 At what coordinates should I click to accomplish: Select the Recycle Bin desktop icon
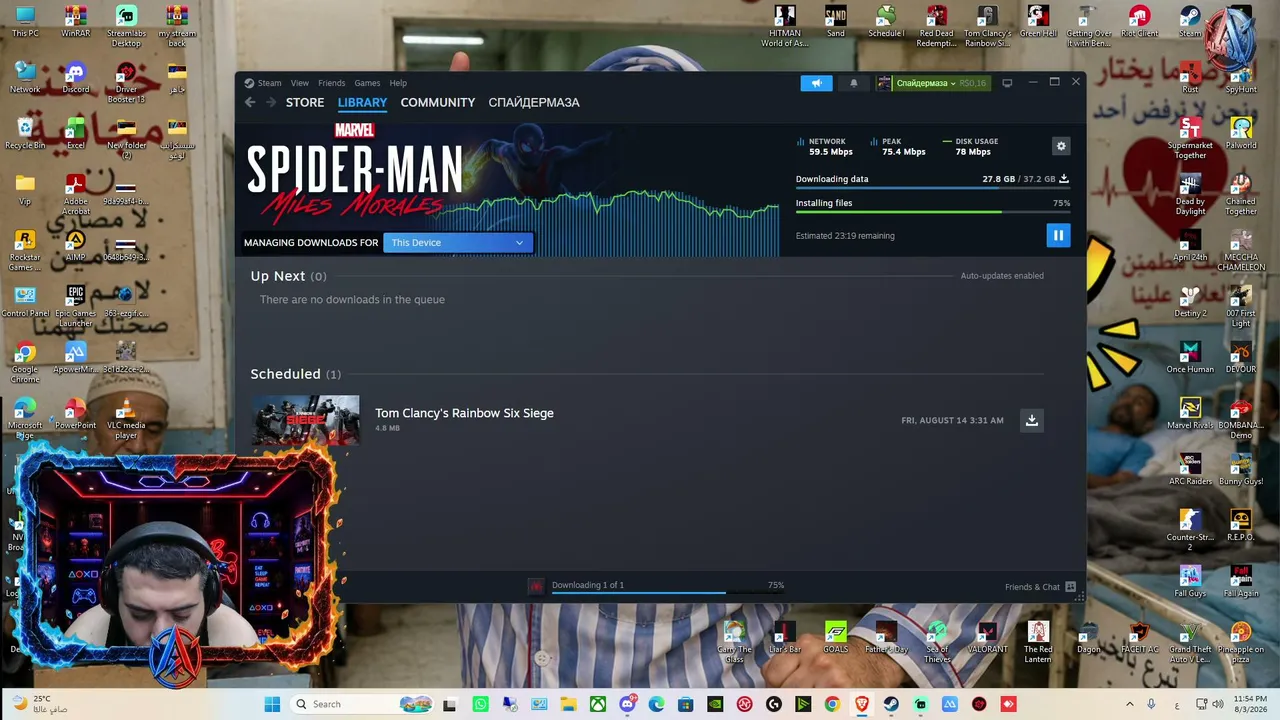25,134
